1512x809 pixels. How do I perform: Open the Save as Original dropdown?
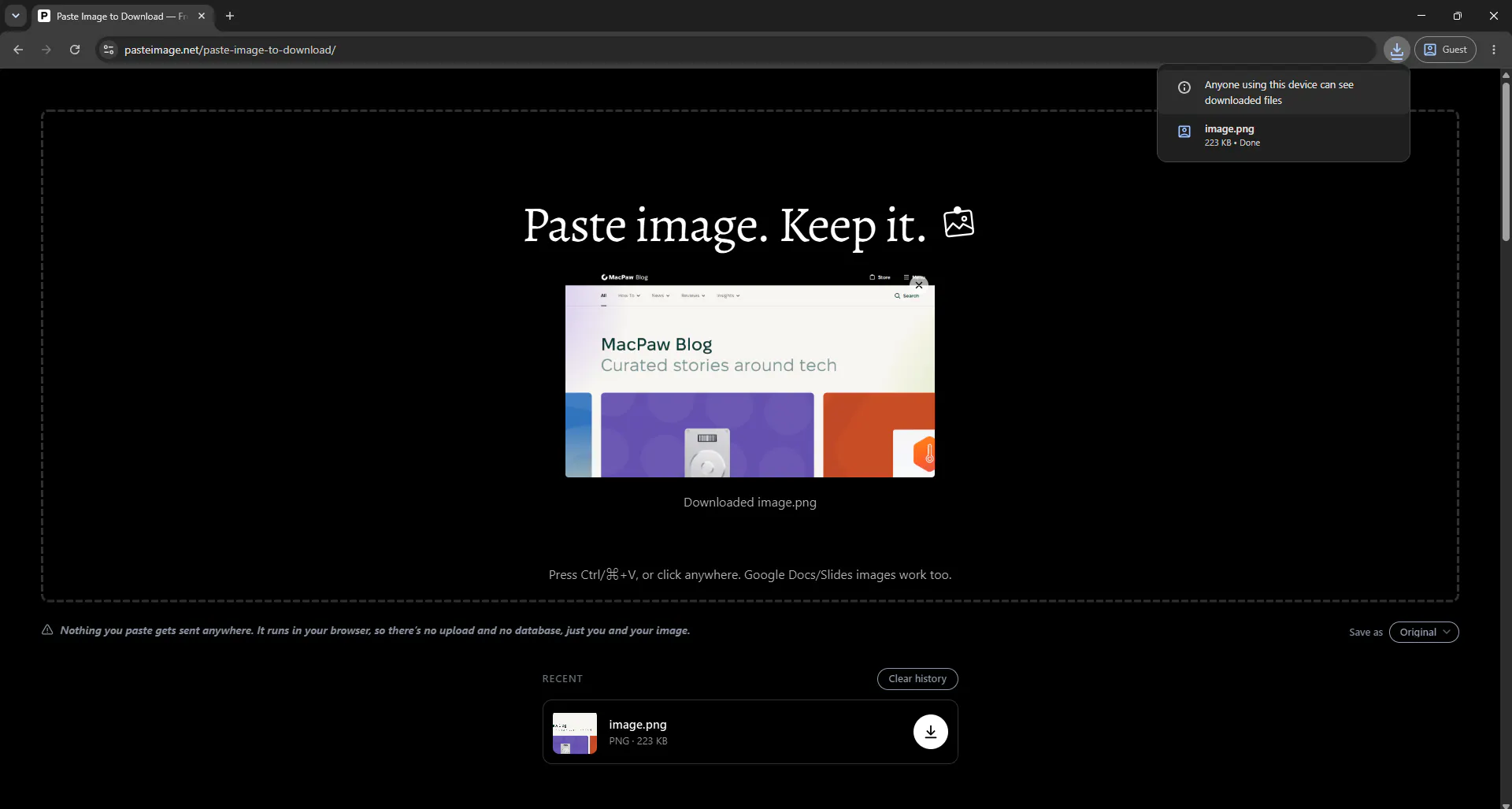(1424, 632)
